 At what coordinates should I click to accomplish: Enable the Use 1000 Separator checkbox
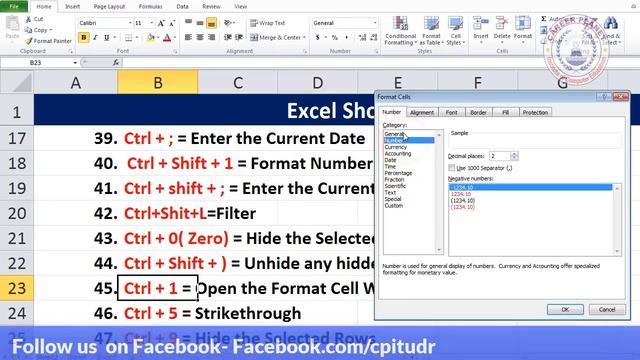coord(451,168)
